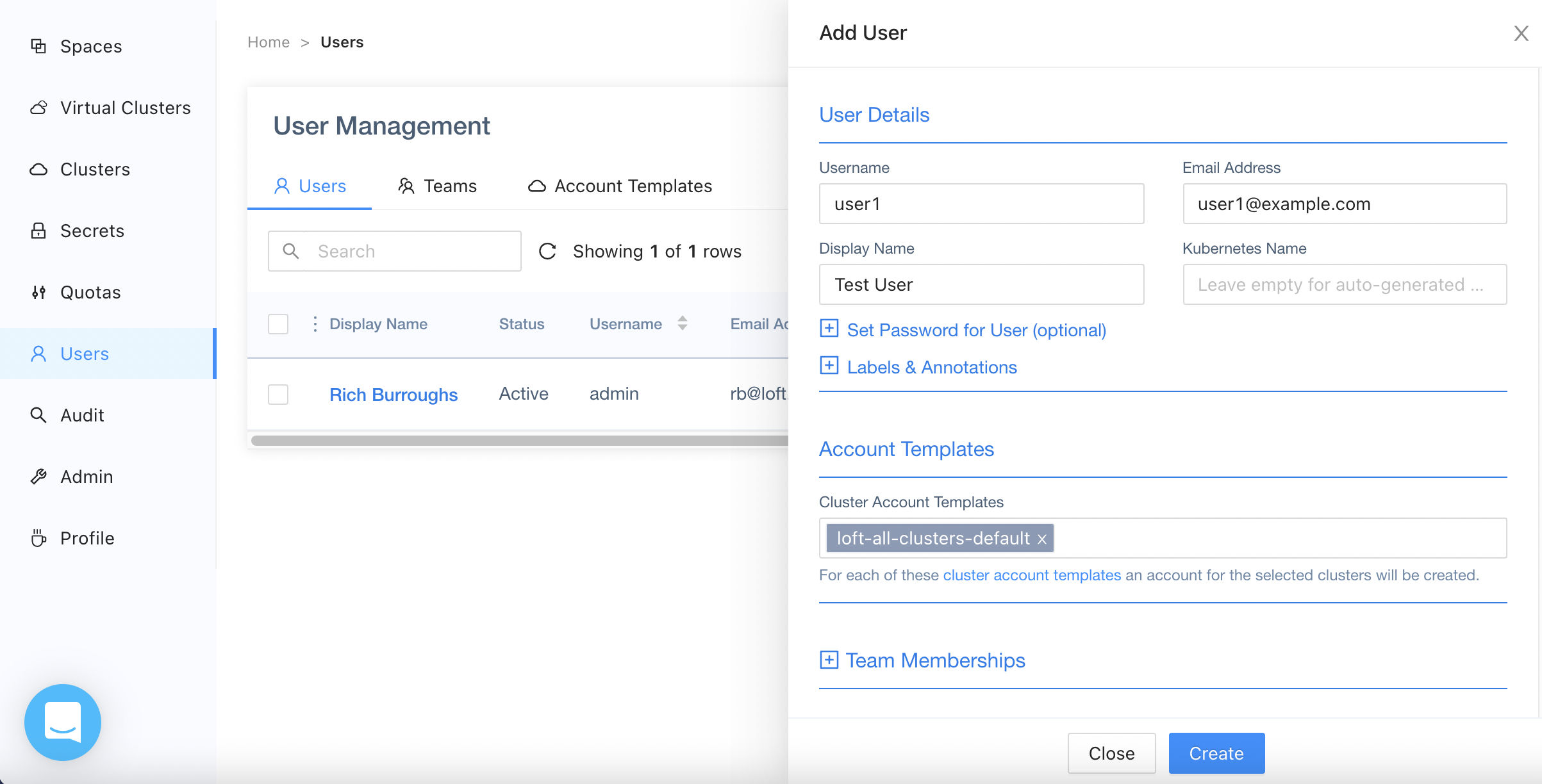Image resolution: width=1542 pixels, height=784 pixels.
Task: Select Virtual Clusters in the sidebar
Action: pos(125,107)
